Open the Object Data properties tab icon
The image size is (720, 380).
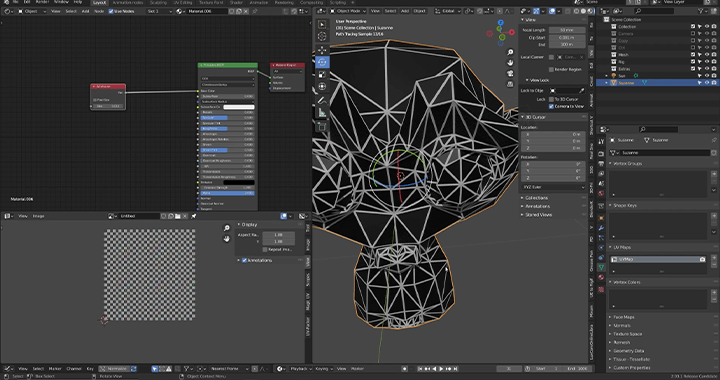pos(601,267)
